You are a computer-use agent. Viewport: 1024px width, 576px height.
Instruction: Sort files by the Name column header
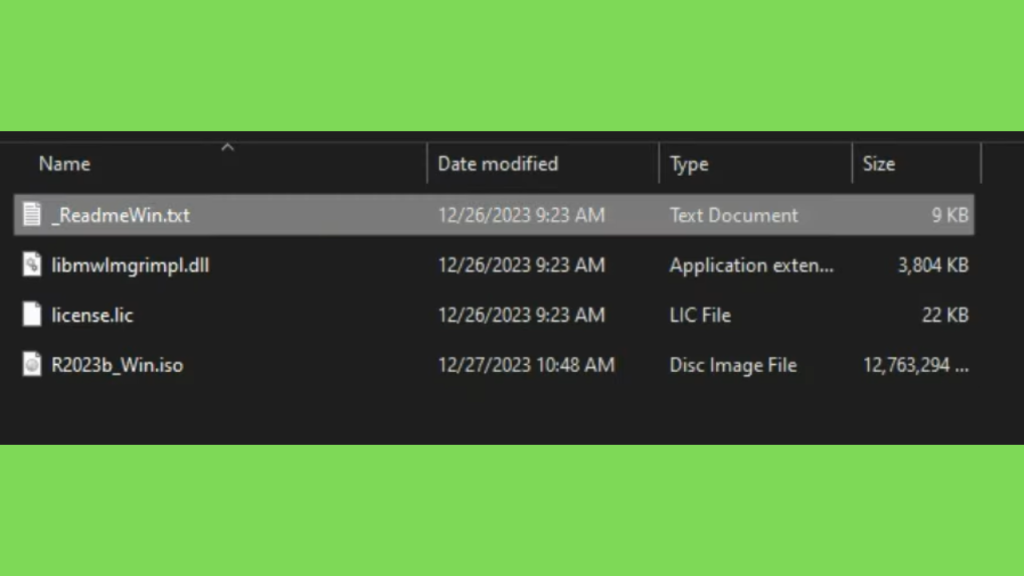click(x=64, y=164)
